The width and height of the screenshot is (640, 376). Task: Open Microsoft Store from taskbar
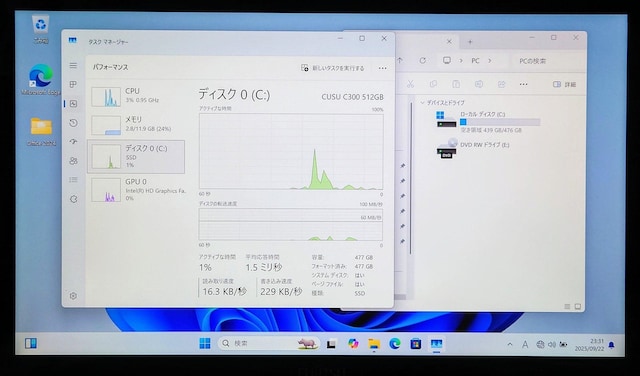coord(416,344)
